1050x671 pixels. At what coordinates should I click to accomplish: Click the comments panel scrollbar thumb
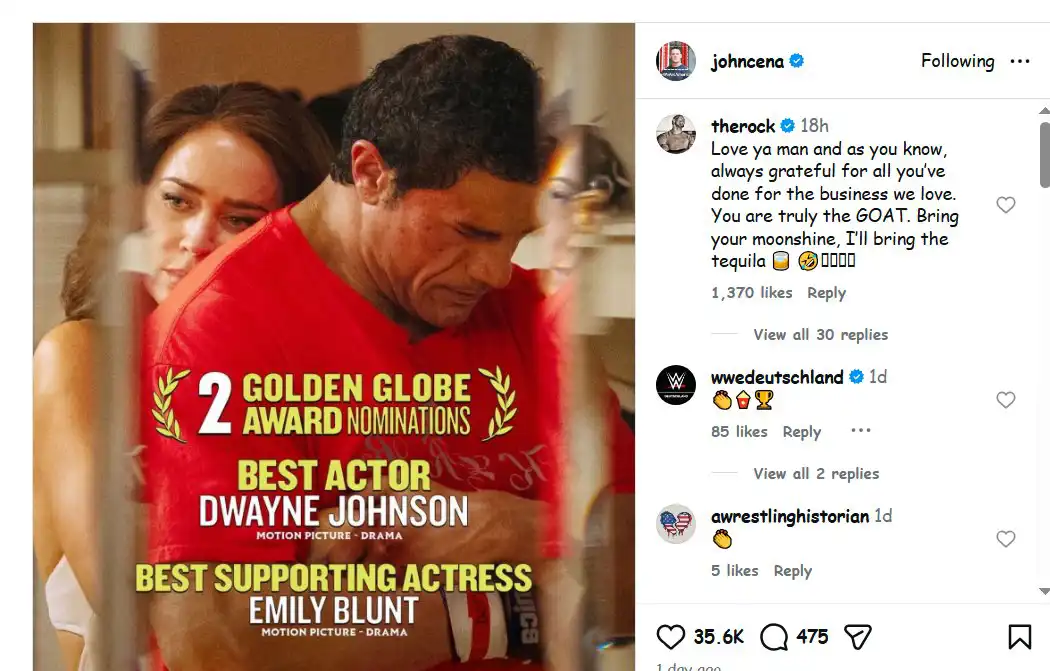[1045, 154]
